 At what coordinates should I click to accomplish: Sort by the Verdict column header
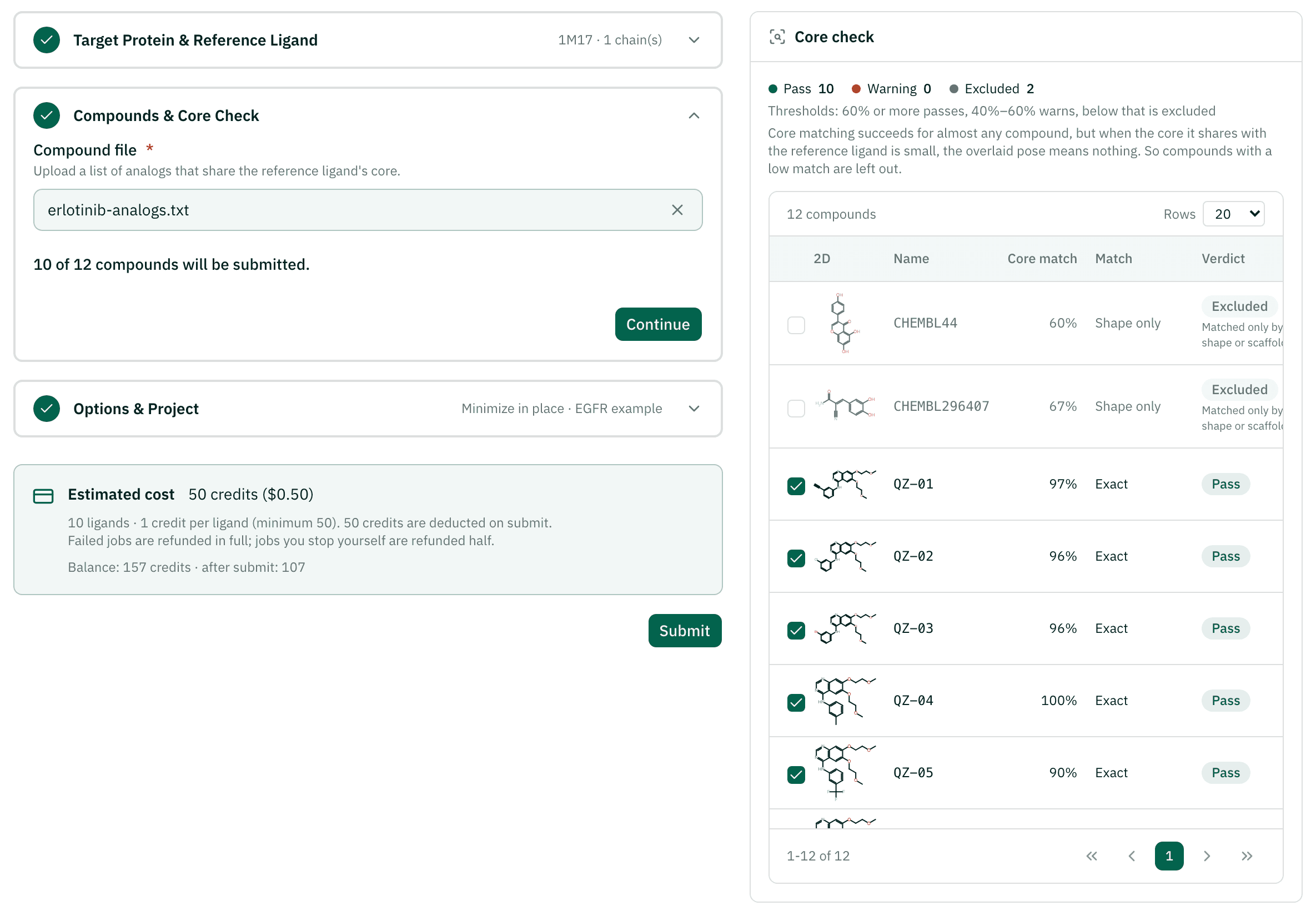coord(1223,259)
